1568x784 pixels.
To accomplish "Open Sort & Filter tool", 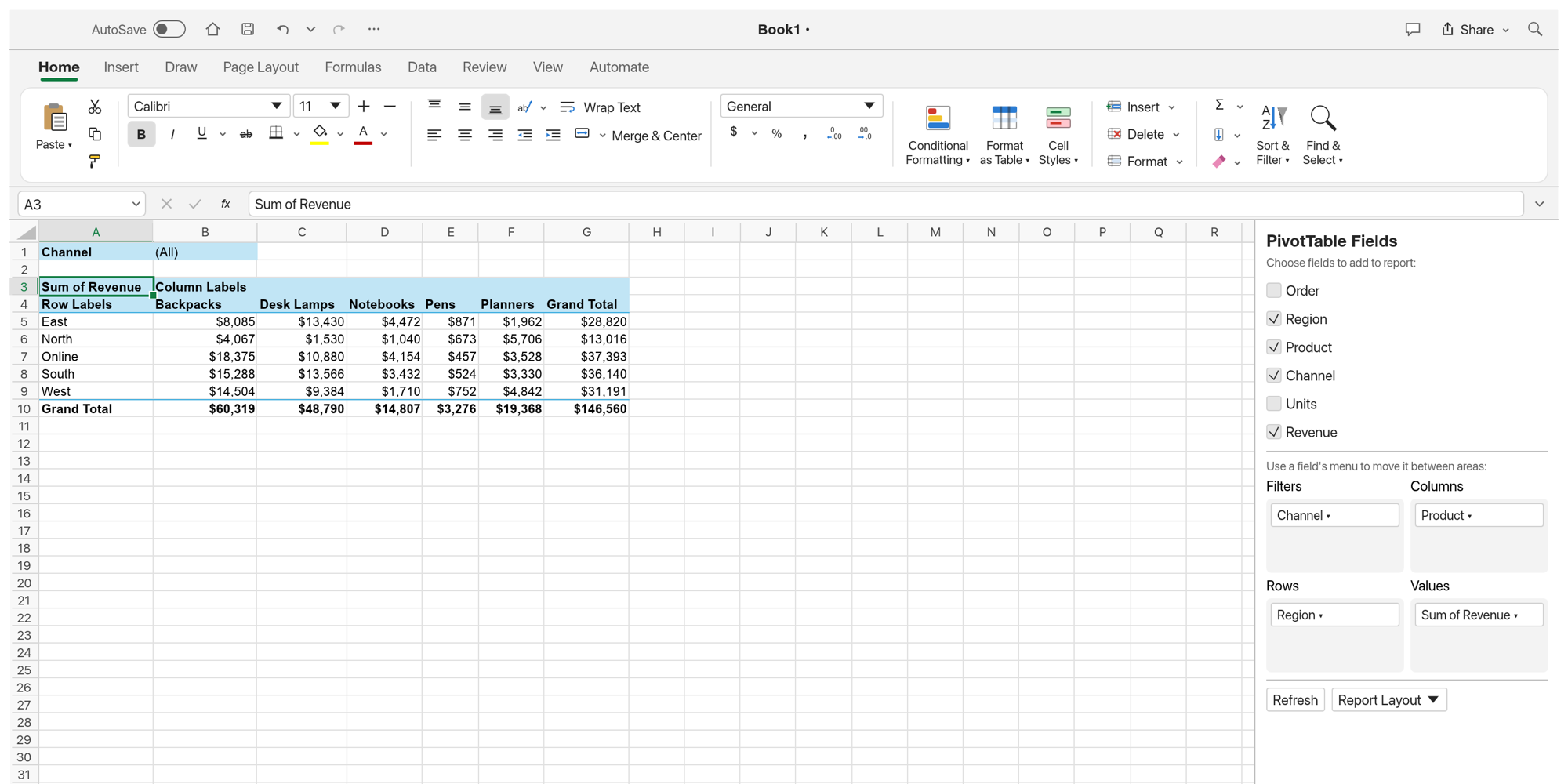I will pos(1272,135).
